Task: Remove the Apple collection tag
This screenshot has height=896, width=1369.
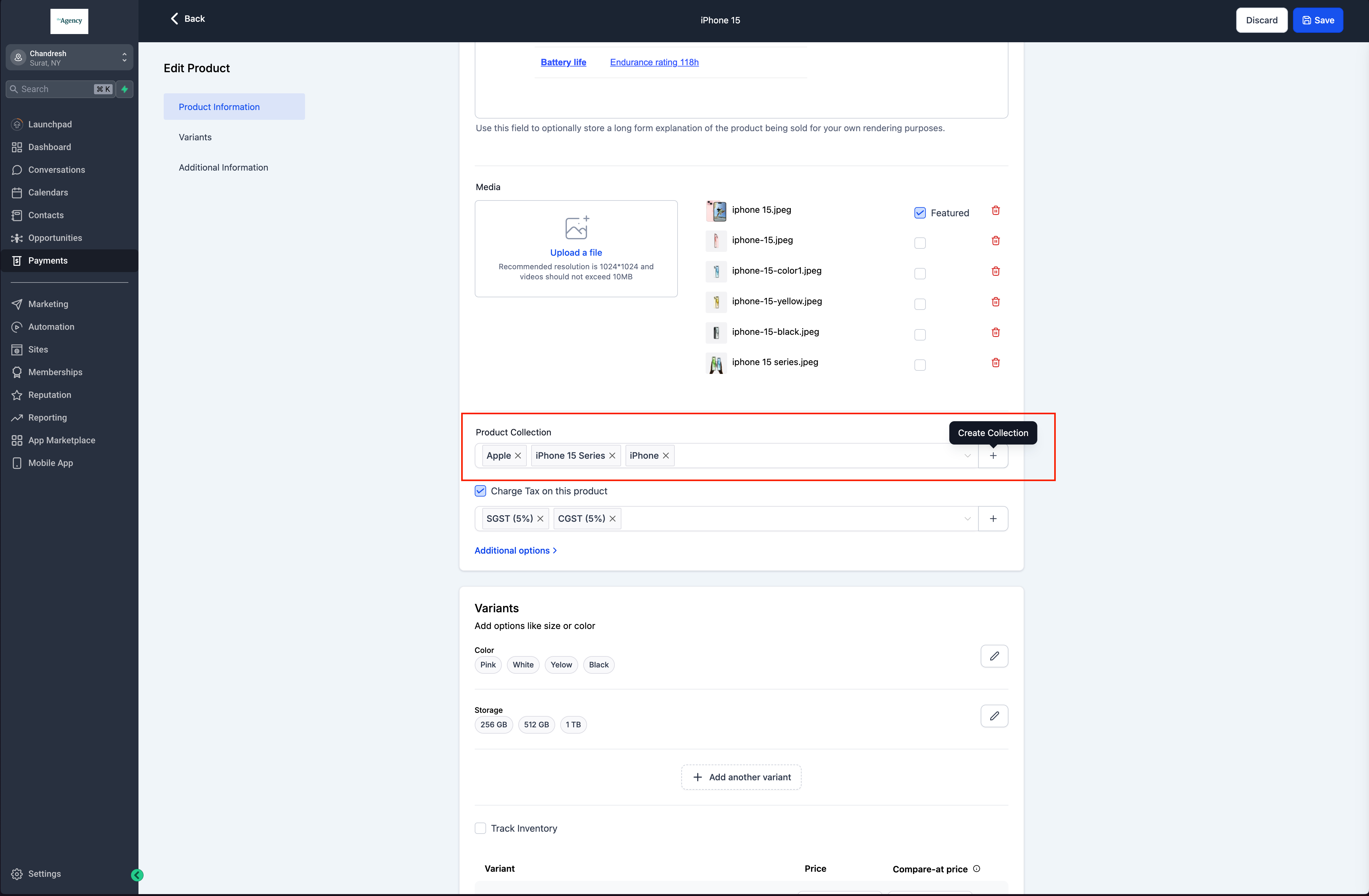Action: [x=518, y=455]
